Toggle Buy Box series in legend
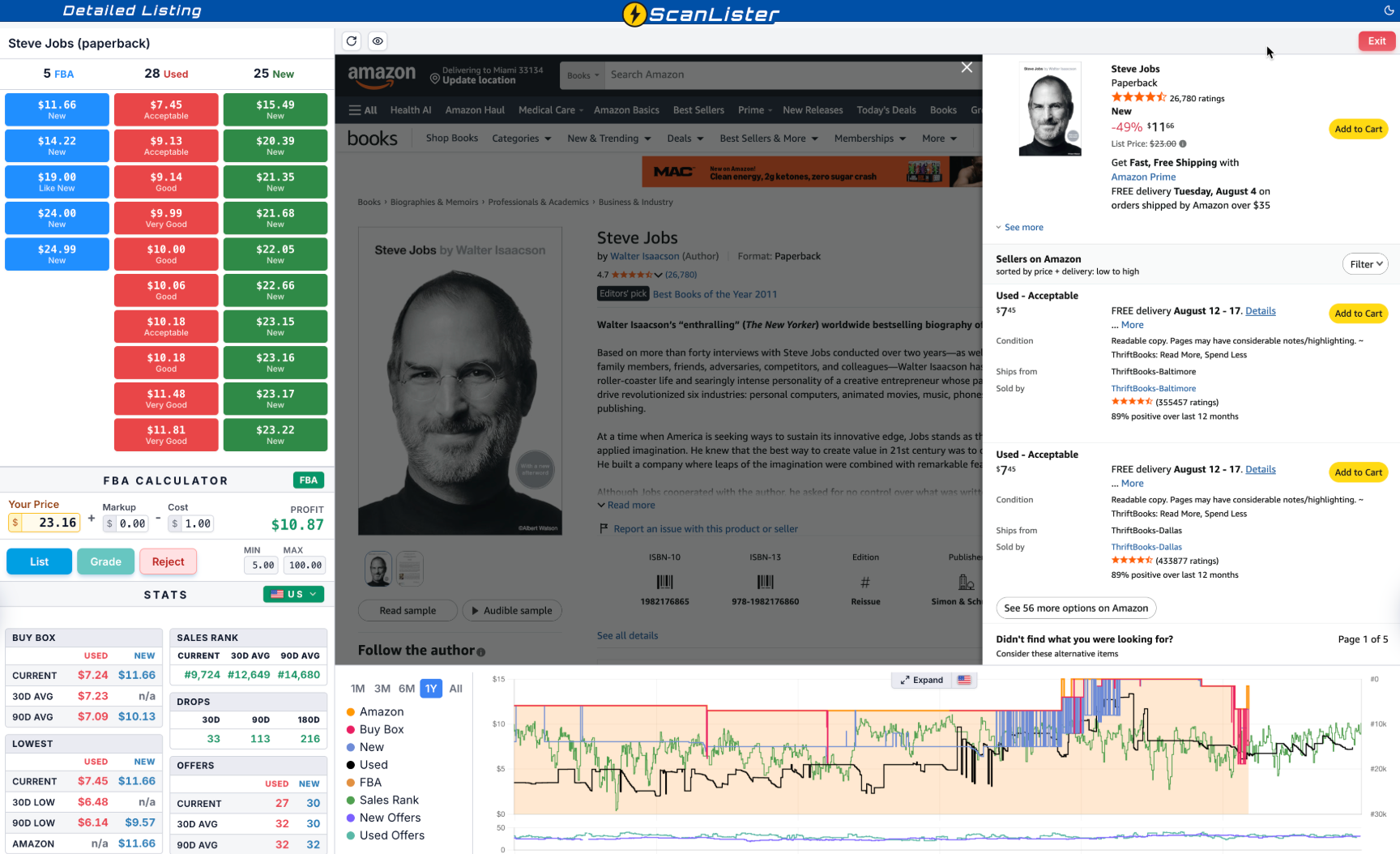The image size is (1400, 854). pyautogui.click(x=374, y=729)
